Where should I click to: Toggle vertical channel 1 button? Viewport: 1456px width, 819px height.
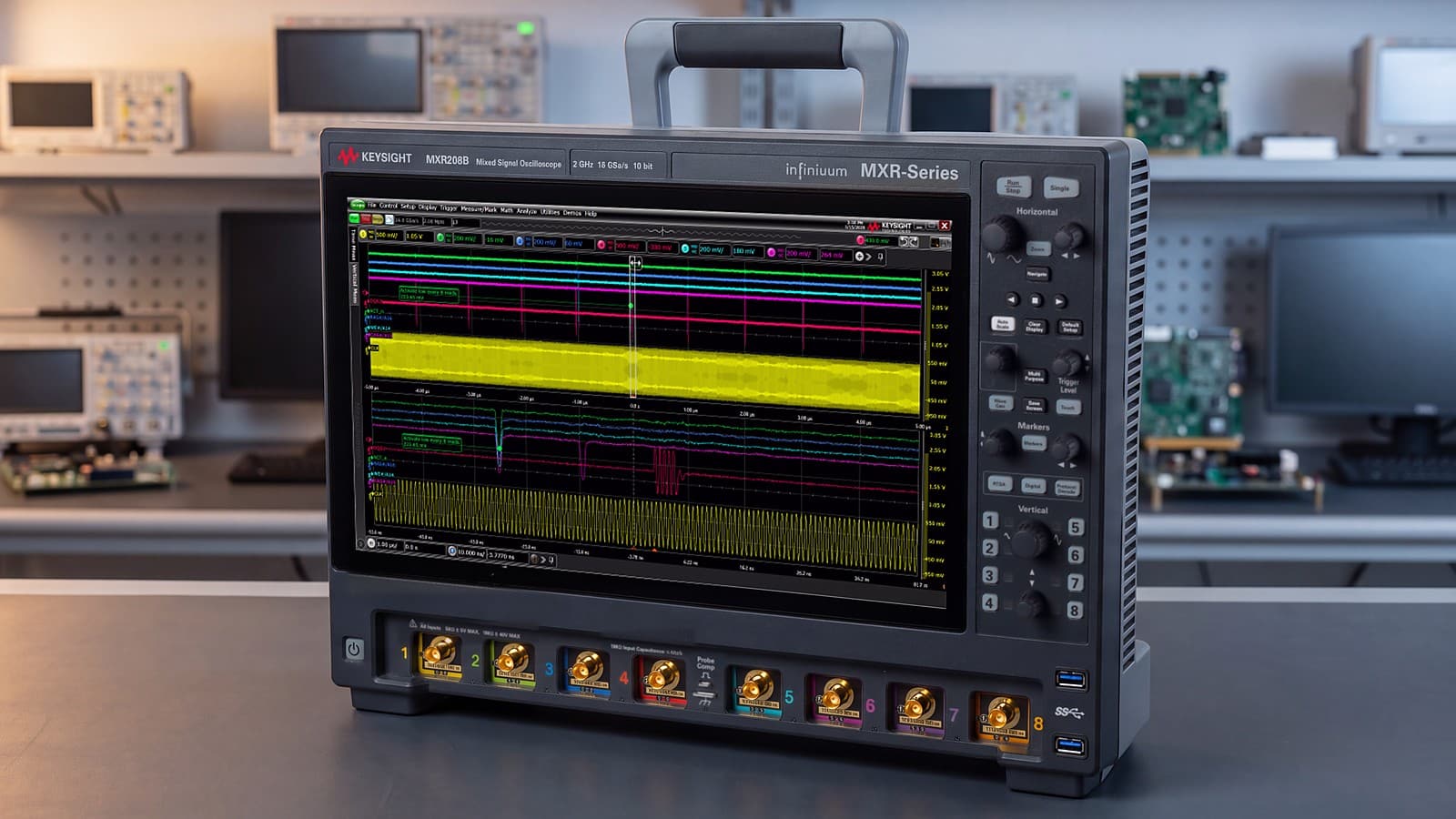click(990, 521)
